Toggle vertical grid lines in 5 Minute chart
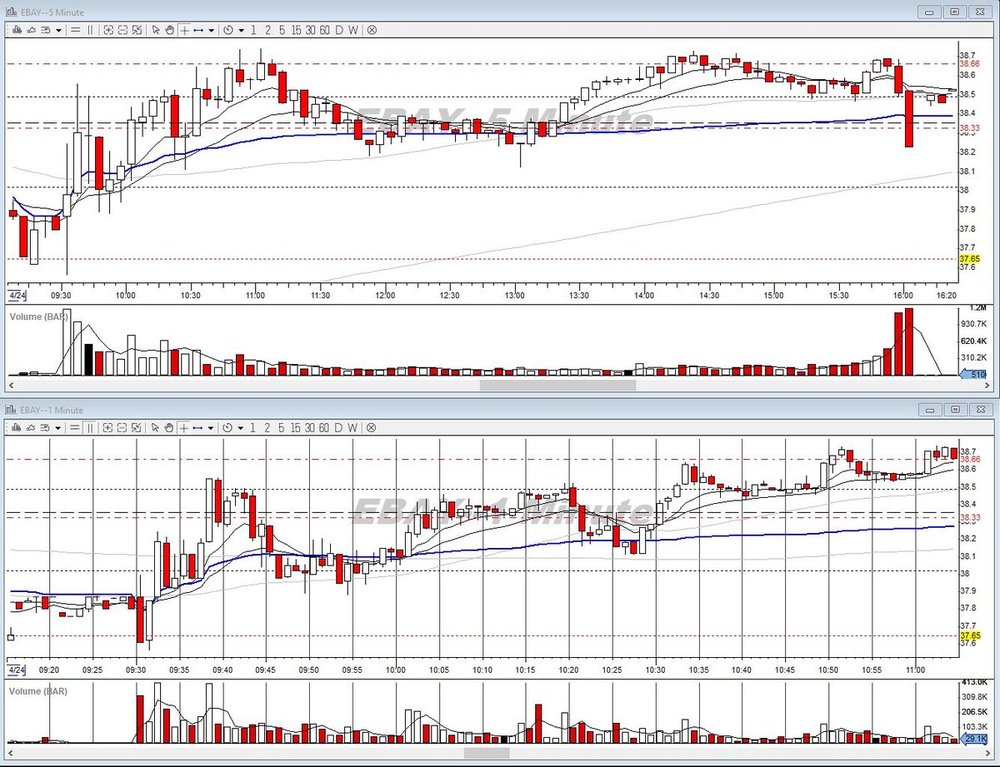This screenshot has width=1000, height=767. click(90, 30)
